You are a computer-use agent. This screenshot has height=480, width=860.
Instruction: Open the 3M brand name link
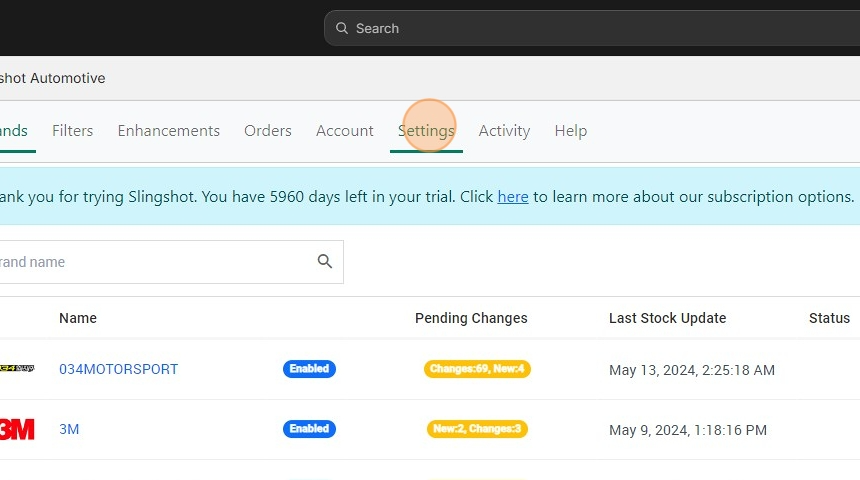(69, 429)
